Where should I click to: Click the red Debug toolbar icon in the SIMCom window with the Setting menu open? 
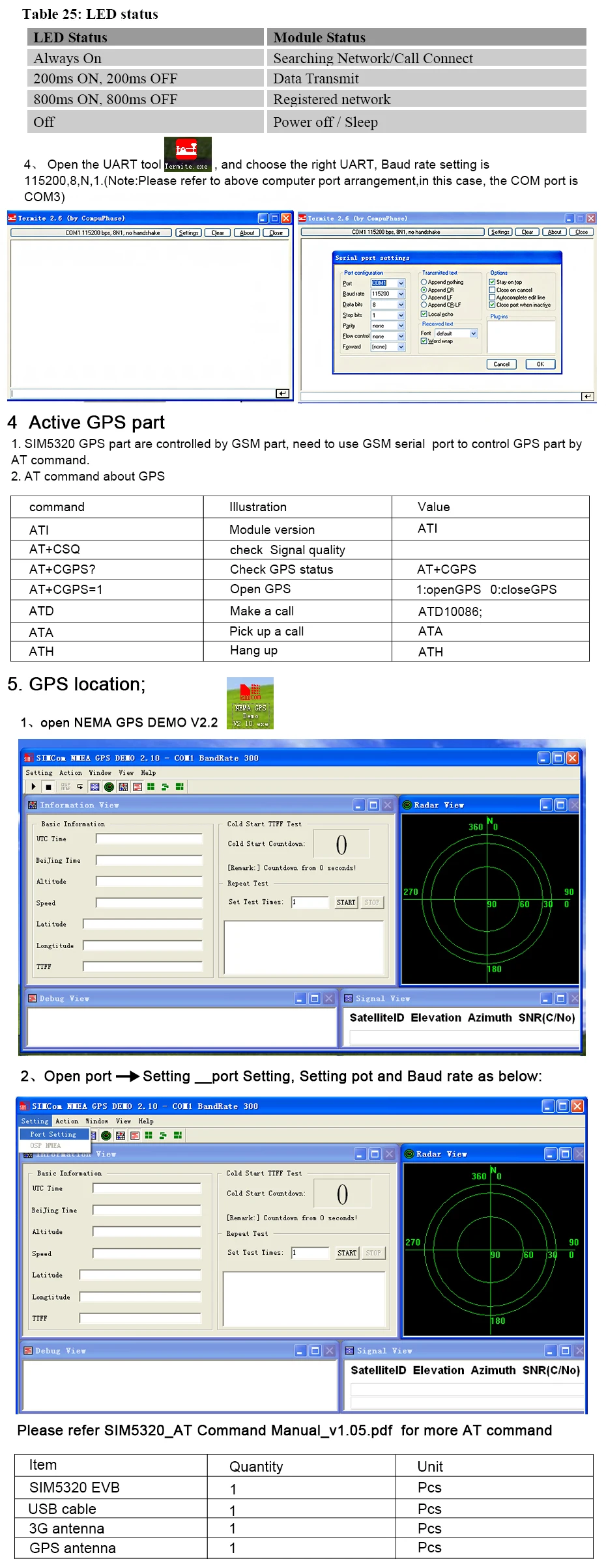[135, 1136]
